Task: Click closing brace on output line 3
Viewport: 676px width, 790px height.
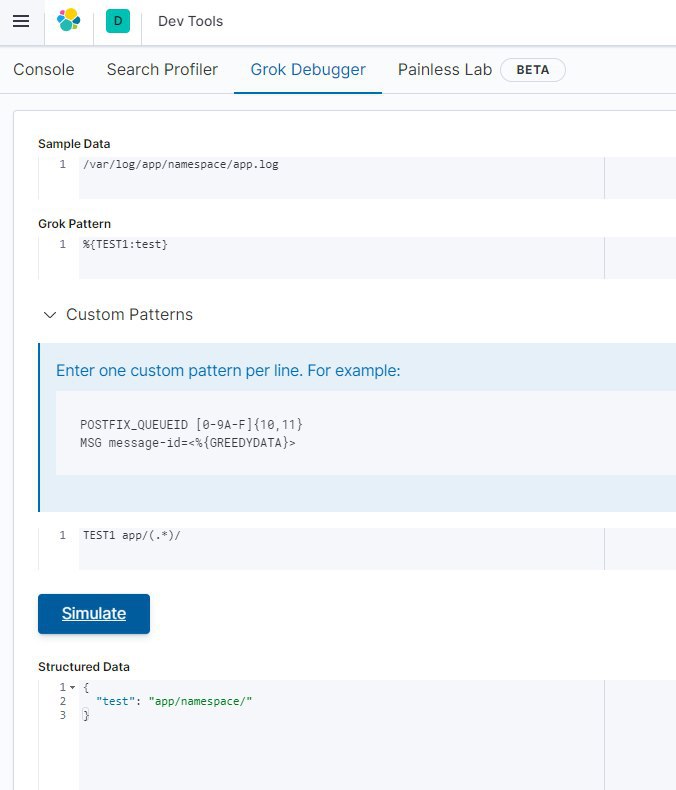Action: point(86,714)
